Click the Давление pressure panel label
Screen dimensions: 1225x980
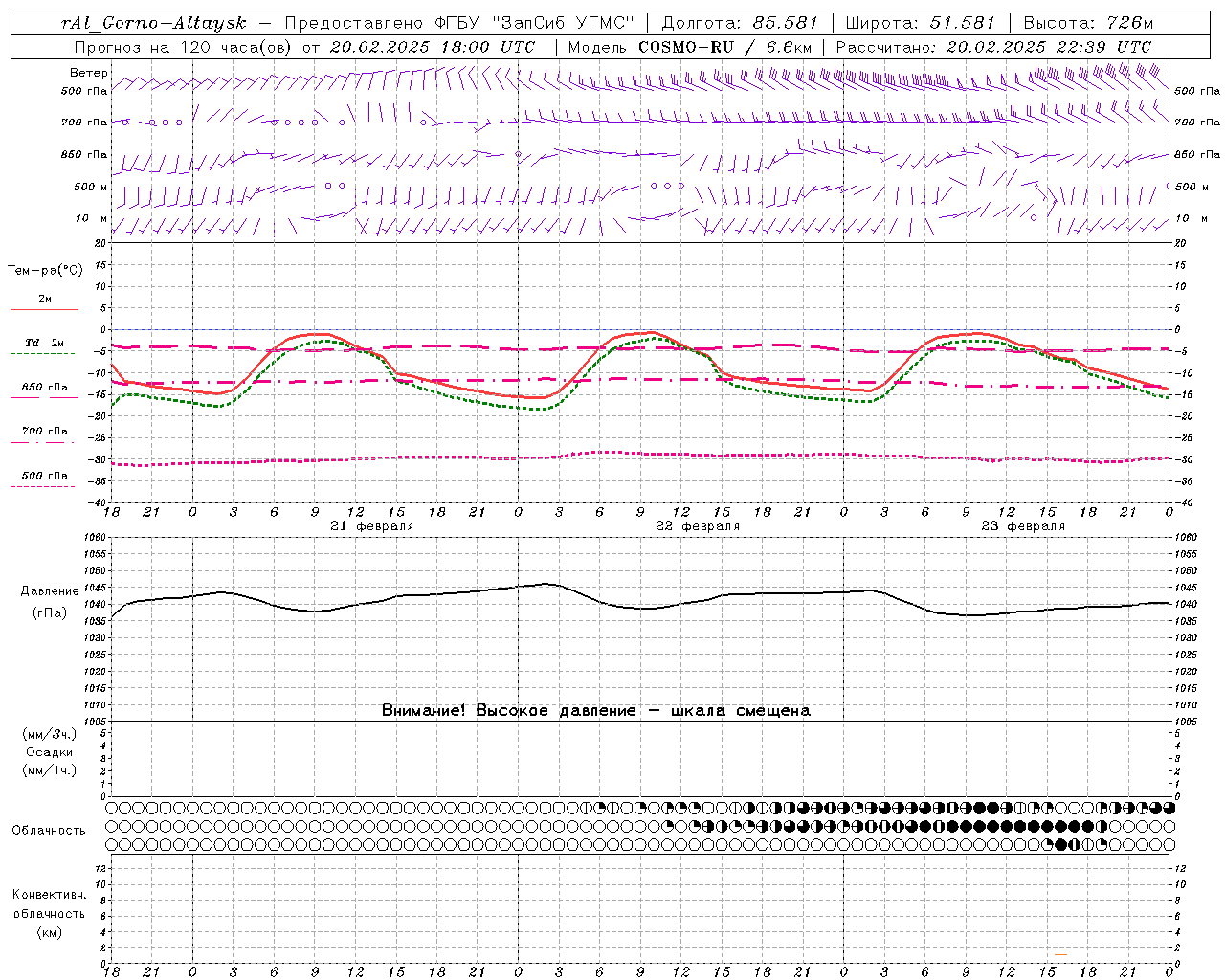point(50,591)
